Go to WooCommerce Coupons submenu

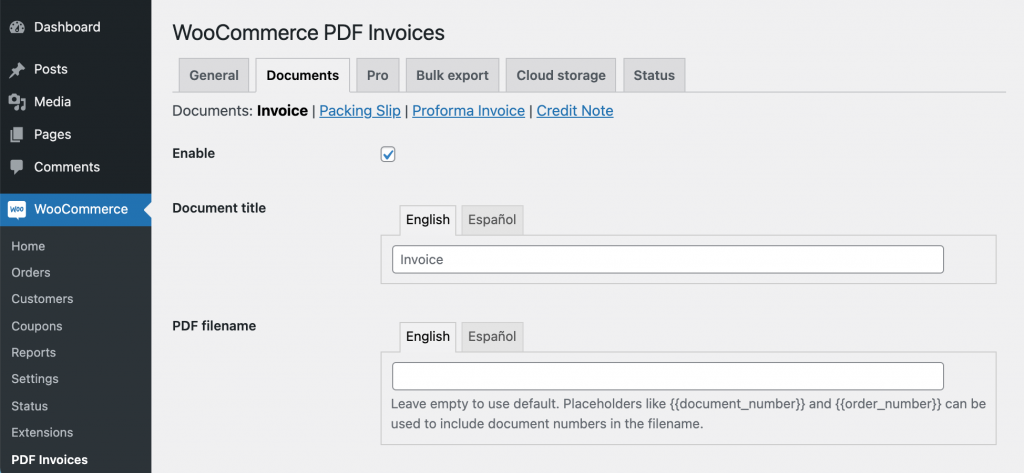[x=37, y=326]
